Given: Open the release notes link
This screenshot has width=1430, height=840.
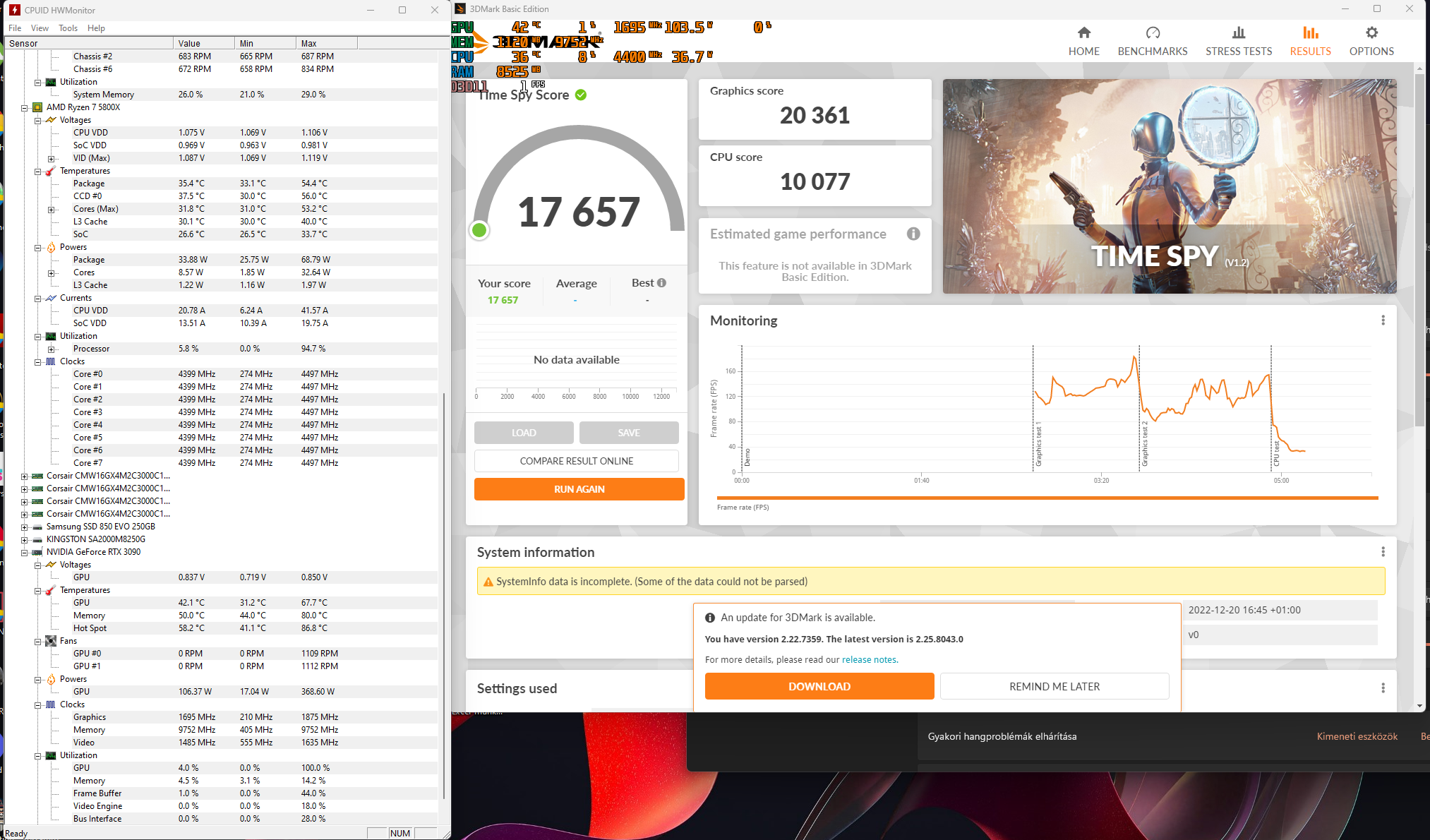Looking at the screenshot, I should (x=869, y=659).
